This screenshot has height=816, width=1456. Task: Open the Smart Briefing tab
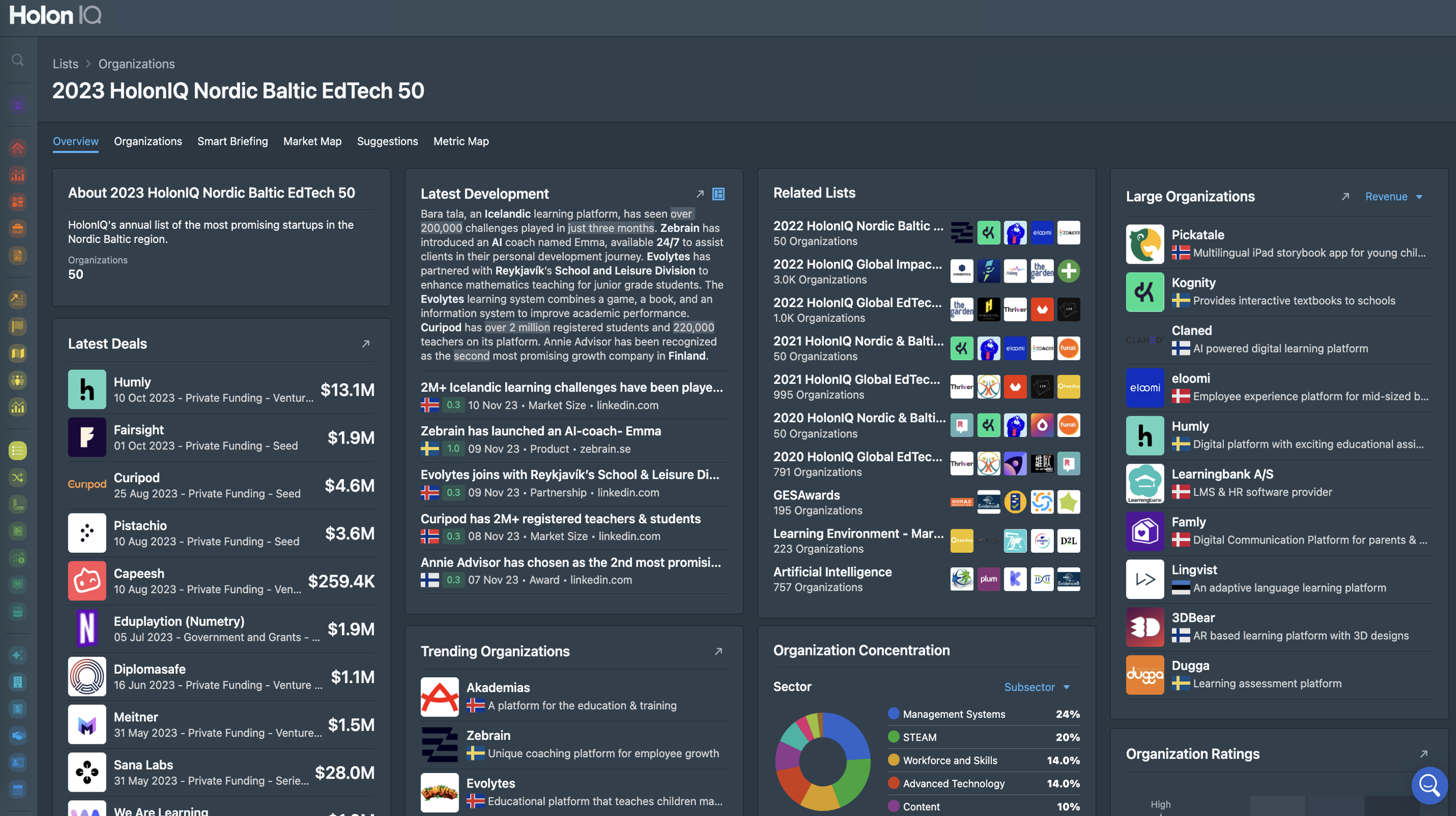(x=232, y=141)
